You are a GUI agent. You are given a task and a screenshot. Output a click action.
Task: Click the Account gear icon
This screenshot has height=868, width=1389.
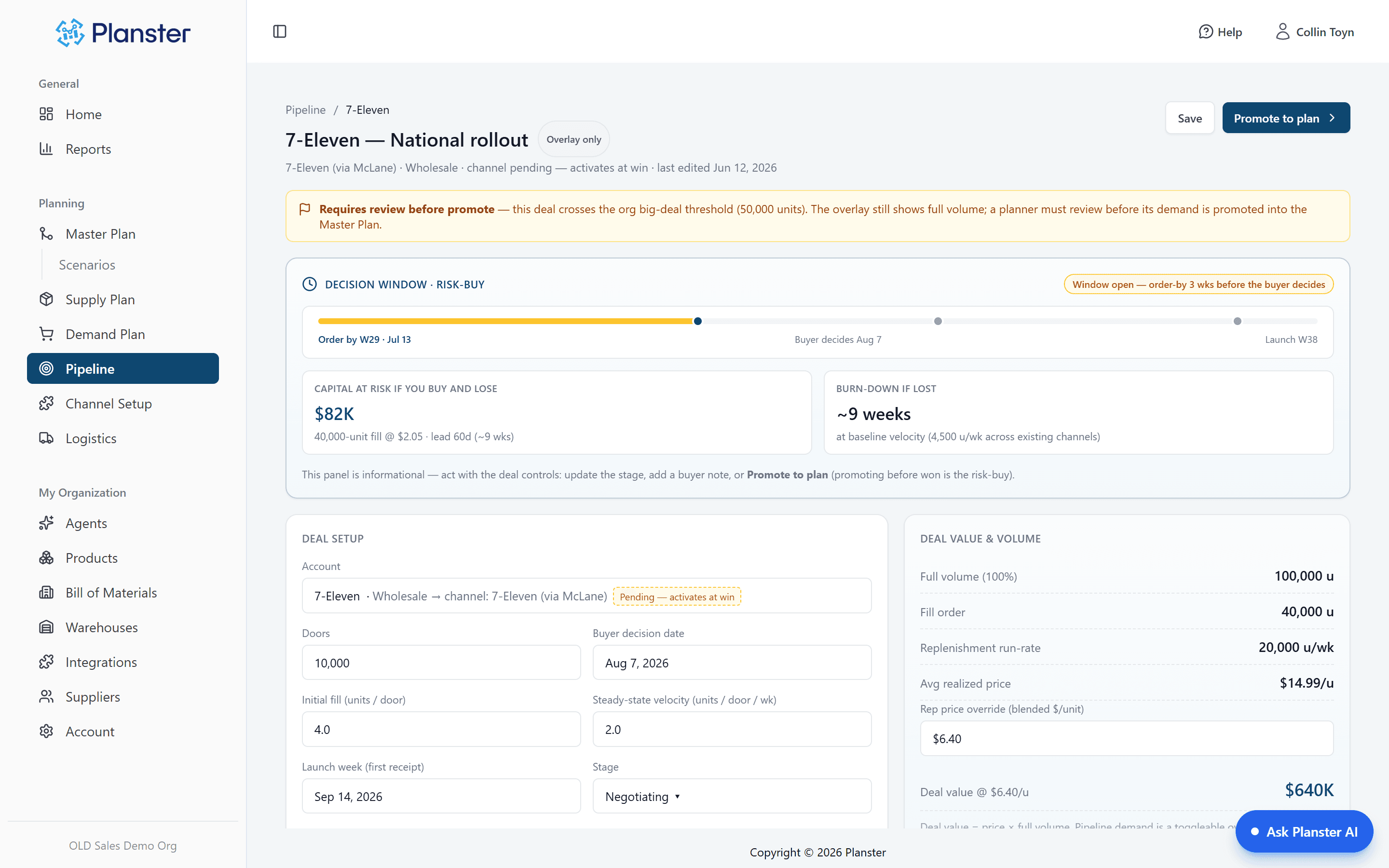click(46, 732)
